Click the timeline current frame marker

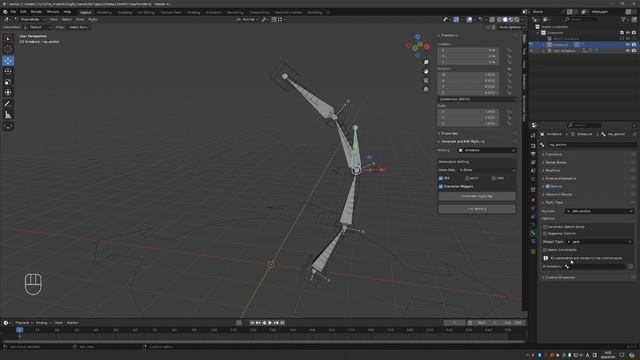pyautogui.click(x=19, y=330)
